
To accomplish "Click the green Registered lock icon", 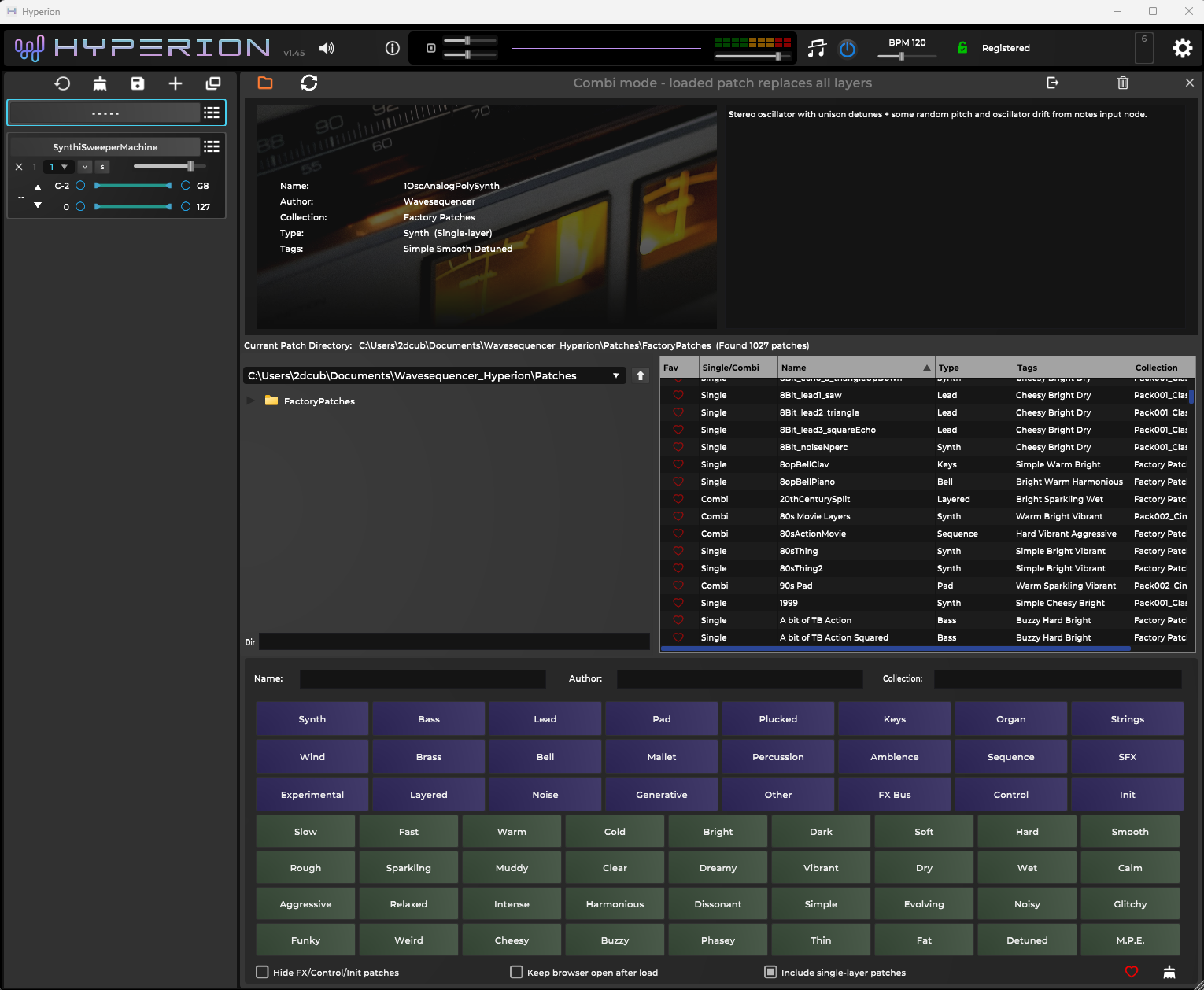I will pos(962,48).
